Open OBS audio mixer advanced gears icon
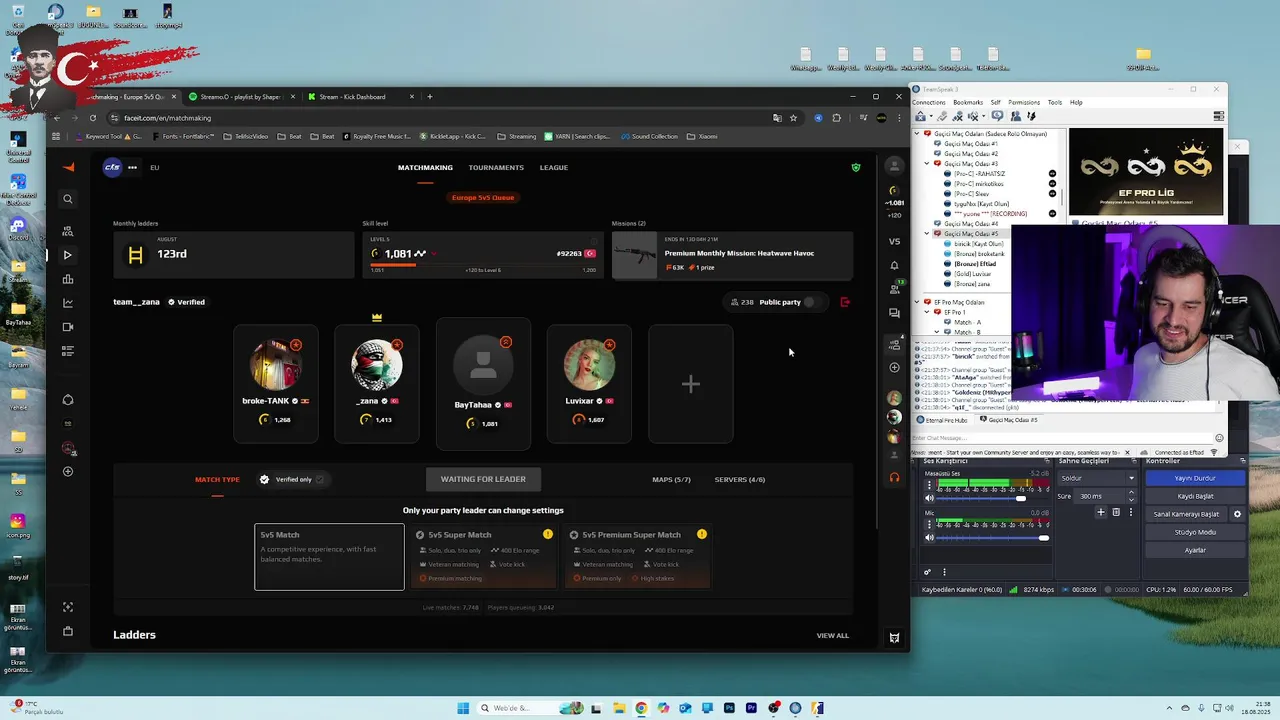Viewport: 1280px width, 720px height. point(927,572)
